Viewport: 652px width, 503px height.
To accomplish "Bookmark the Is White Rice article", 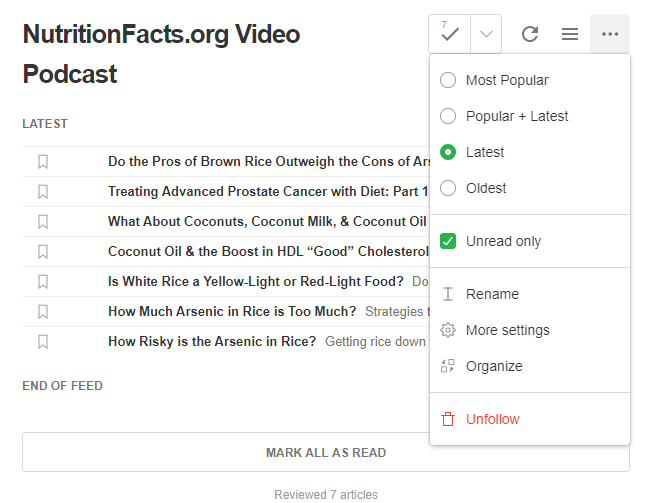I will coord(43,281).
